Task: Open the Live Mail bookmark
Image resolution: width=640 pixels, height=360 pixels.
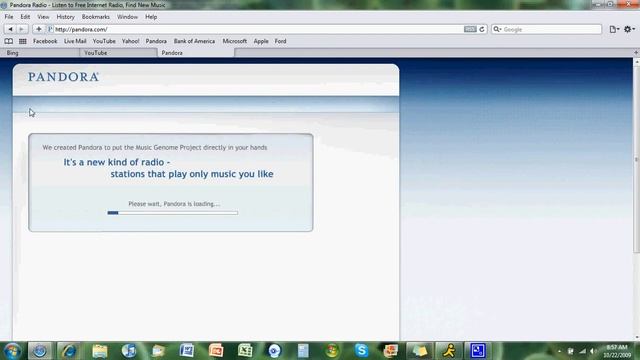Action: [75, 41]
